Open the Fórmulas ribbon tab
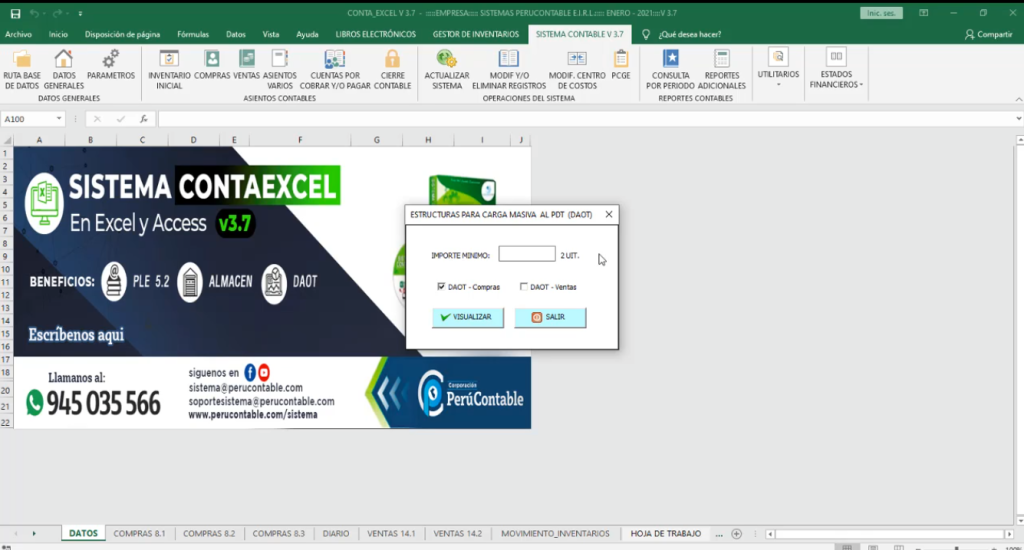Screen dimensions: 1024x550 pyautogui.click(x=193, y=34)
